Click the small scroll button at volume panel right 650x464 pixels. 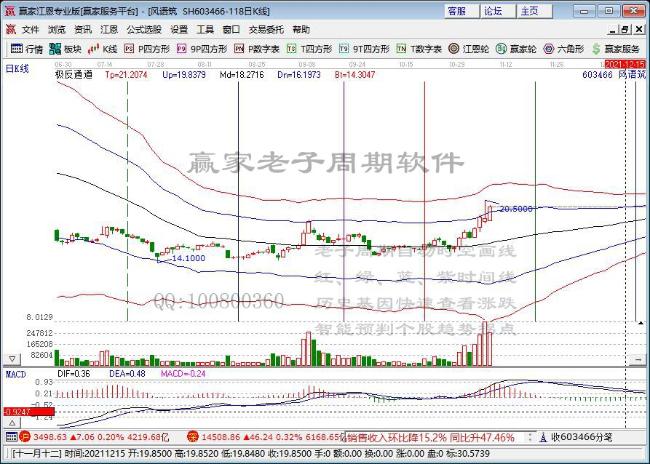coord(637,360)
